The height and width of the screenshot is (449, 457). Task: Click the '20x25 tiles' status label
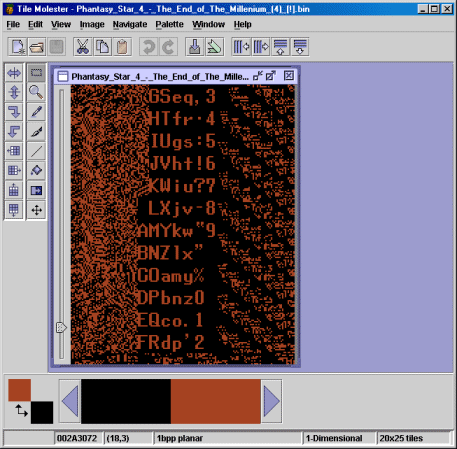(x=401, y=438)
